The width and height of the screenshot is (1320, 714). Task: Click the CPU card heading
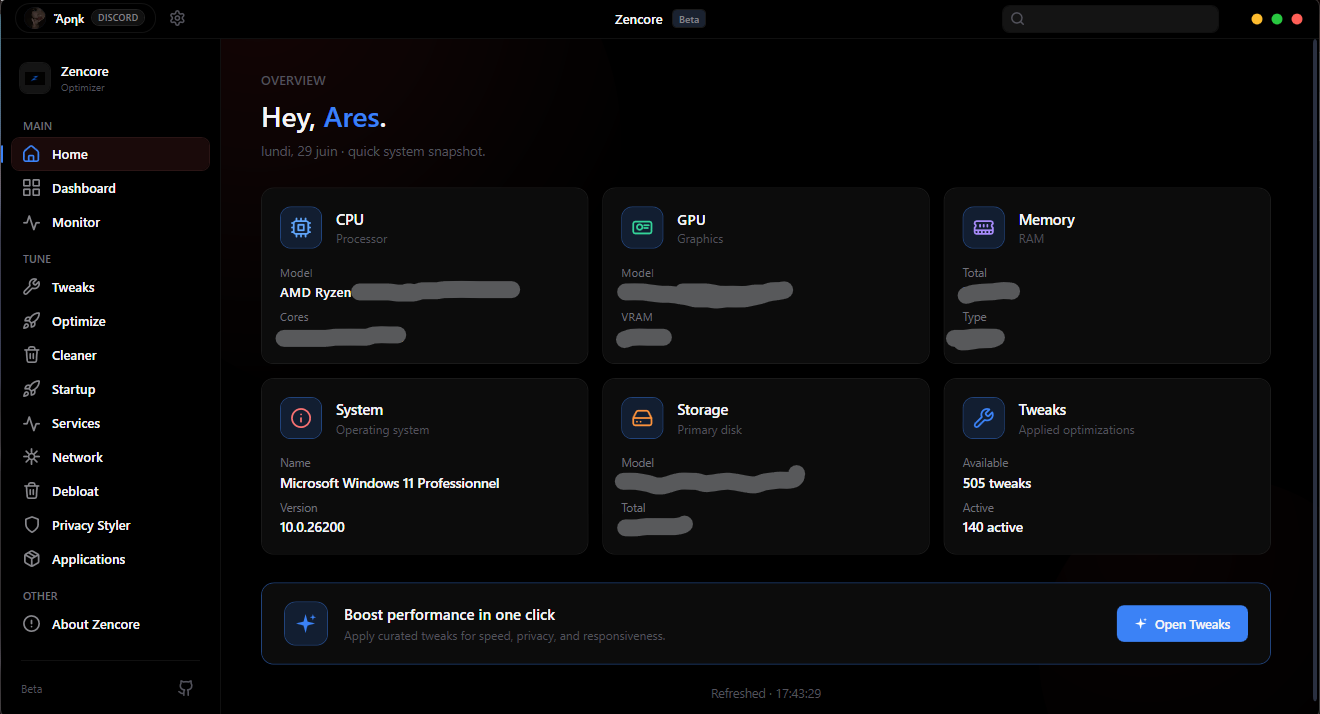[350, 220]
